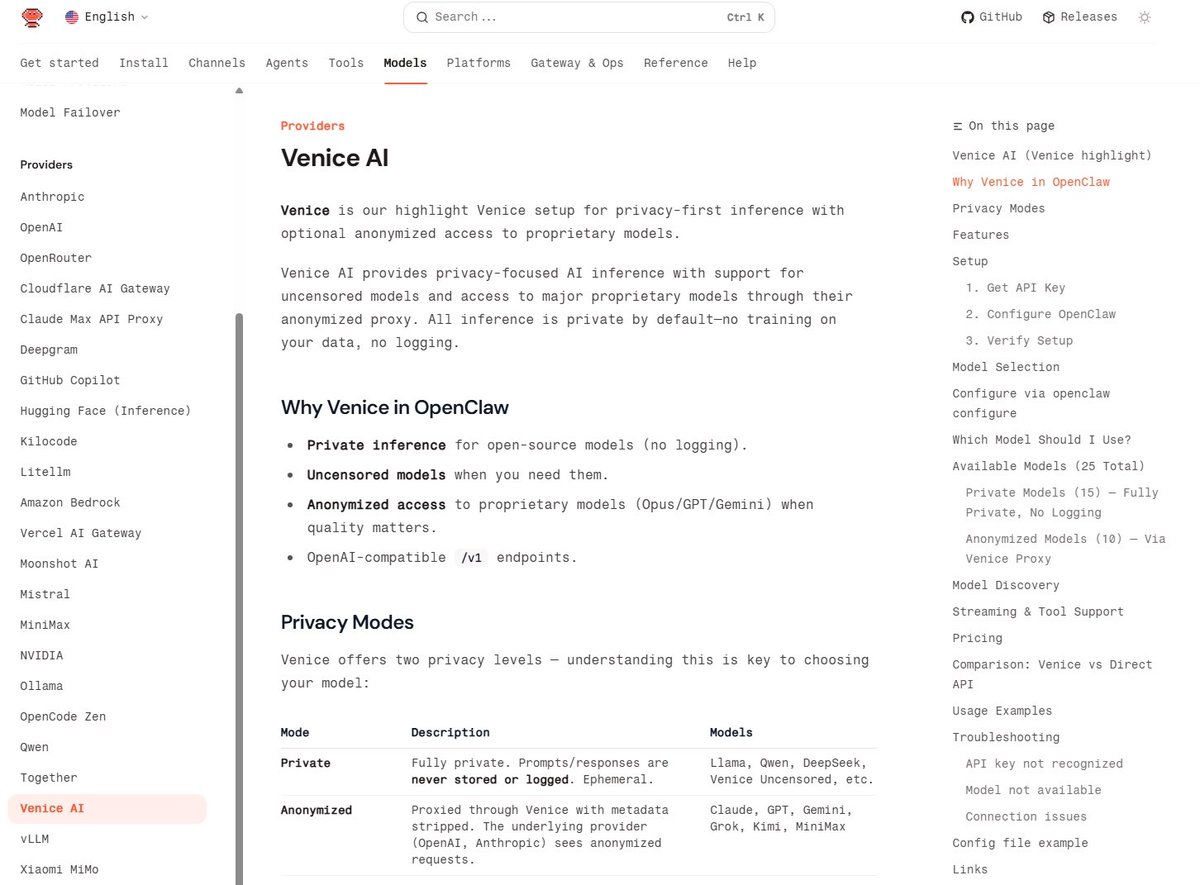Switch to the Get started tab
This screenshot has height=885, width=1200.
(59, 63)
